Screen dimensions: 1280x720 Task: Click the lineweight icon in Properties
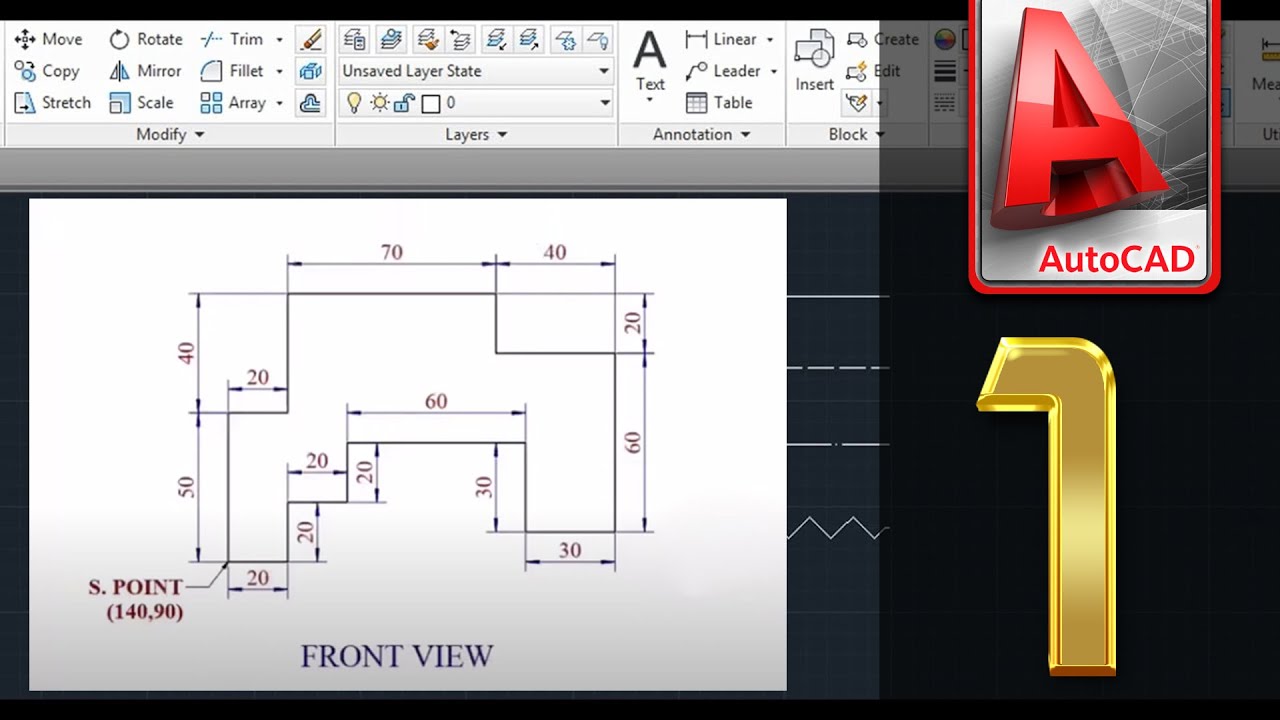pyautogui.click(x=944, y=71)
